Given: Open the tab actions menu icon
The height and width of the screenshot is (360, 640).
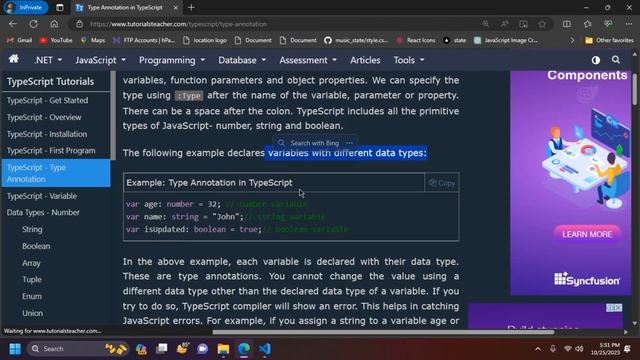Looking at the screenshot, I should pyautogui.click(x=60, y=7).
